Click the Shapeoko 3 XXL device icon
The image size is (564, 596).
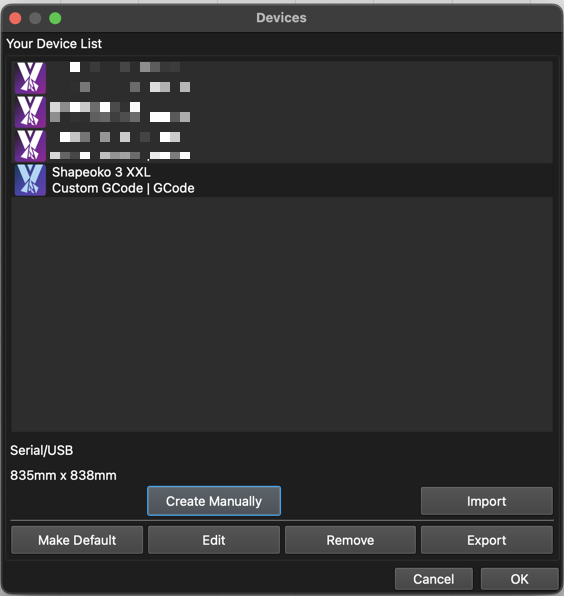(30, 180)
